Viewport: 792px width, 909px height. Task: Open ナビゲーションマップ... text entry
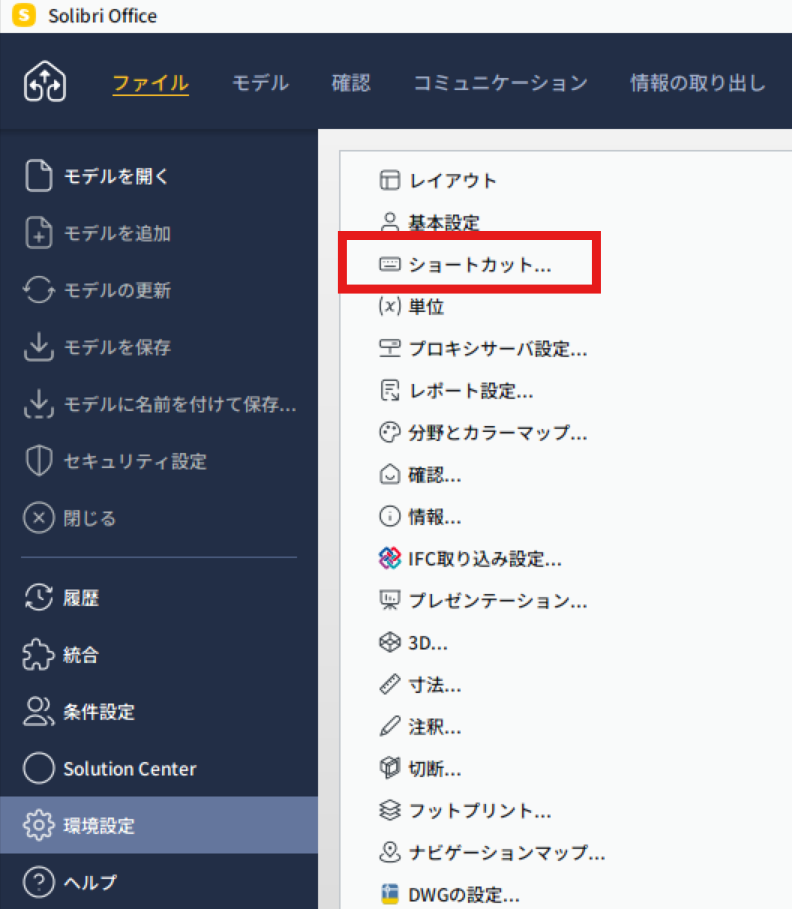(507, 853)
